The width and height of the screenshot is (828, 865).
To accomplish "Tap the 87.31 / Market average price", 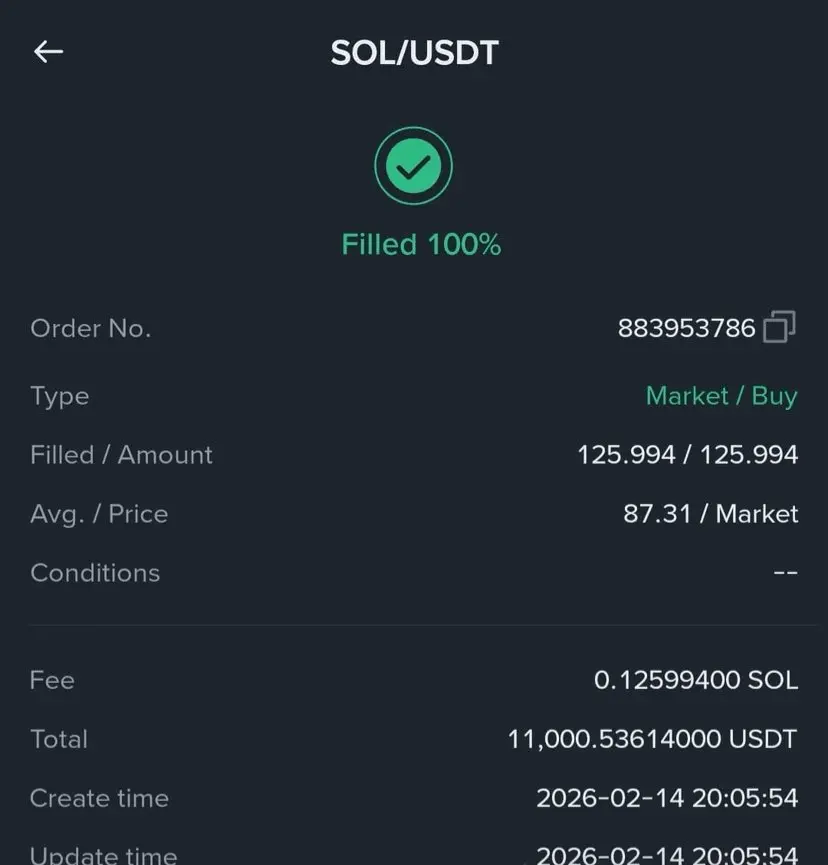I will point(711,514).
